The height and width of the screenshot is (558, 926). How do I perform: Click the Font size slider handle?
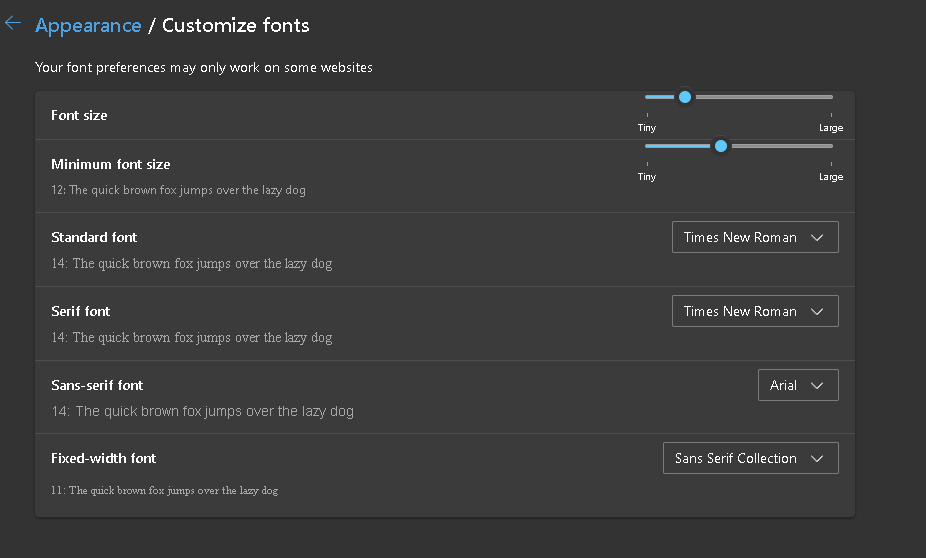coord(685,97)
